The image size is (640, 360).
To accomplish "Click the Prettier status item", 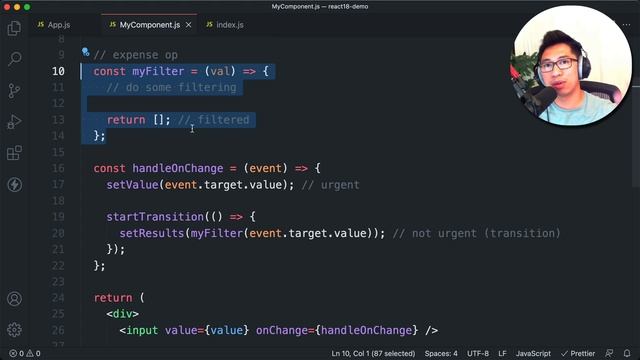I will (578, 353).
